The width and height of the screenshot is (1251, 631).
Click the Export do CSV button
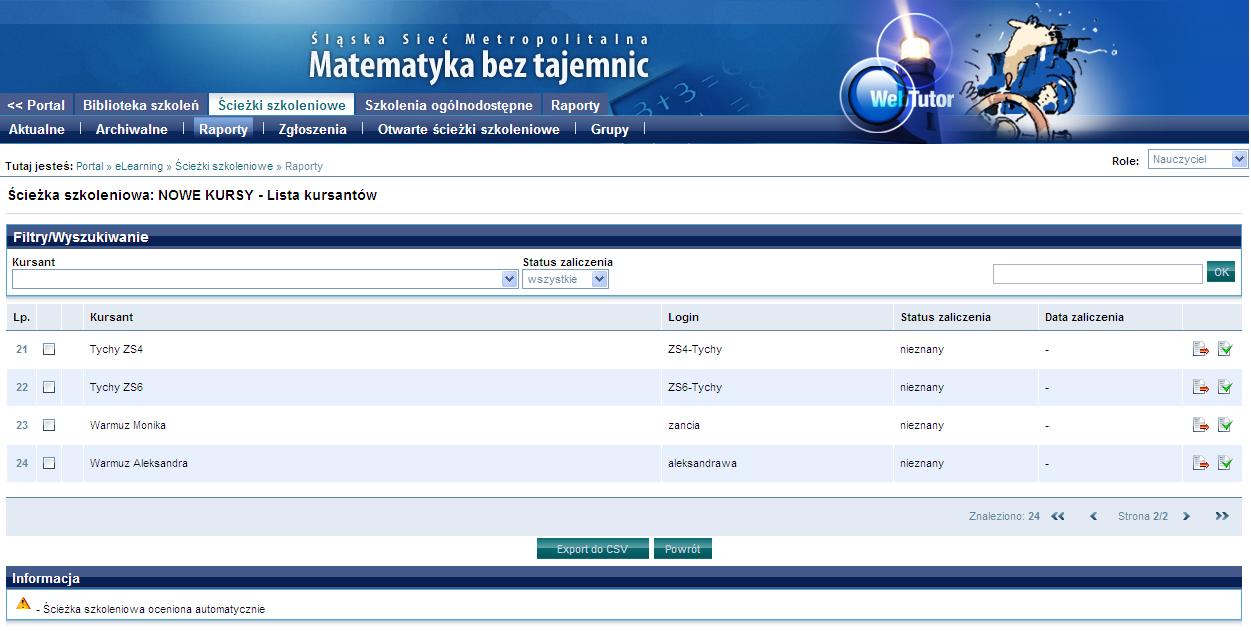coord(593,549)
